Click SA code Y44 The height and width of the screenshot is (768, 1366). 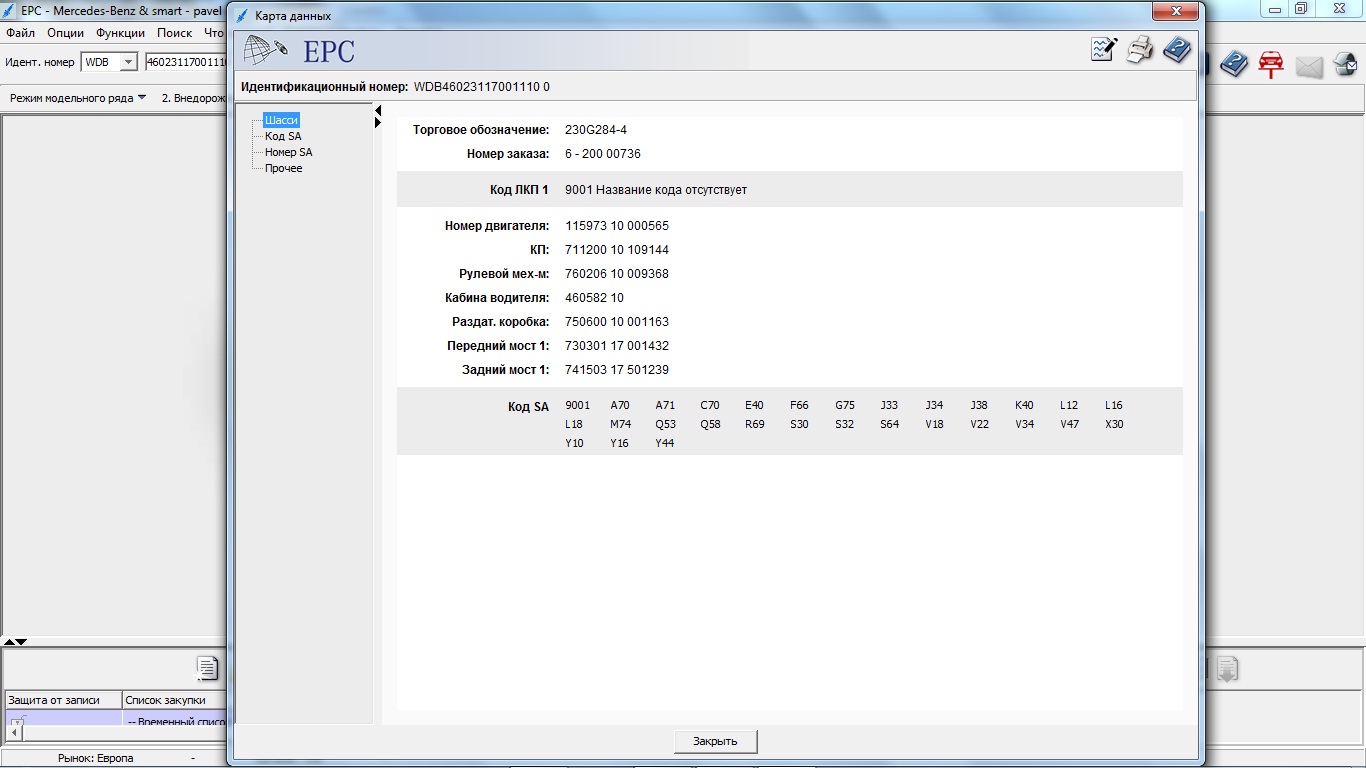(x=665, y=443)
